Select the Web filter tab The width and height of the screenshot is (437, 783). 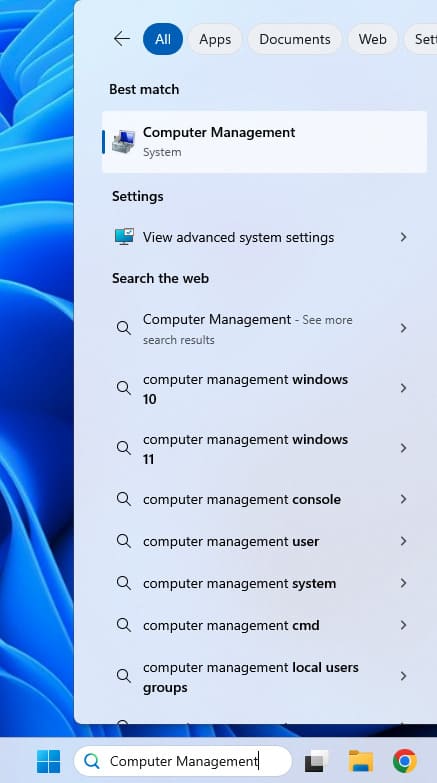click(x=373, y=39)
